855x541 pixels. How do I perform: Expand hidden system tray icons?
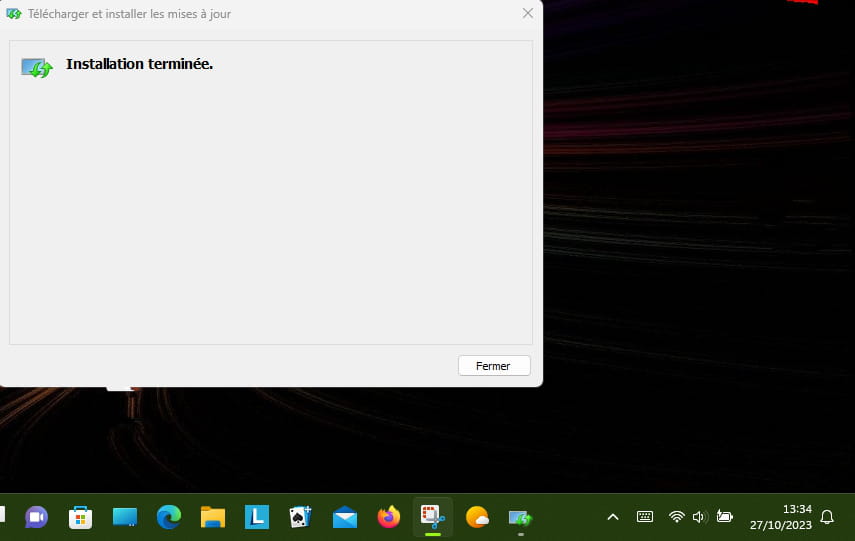613,516
